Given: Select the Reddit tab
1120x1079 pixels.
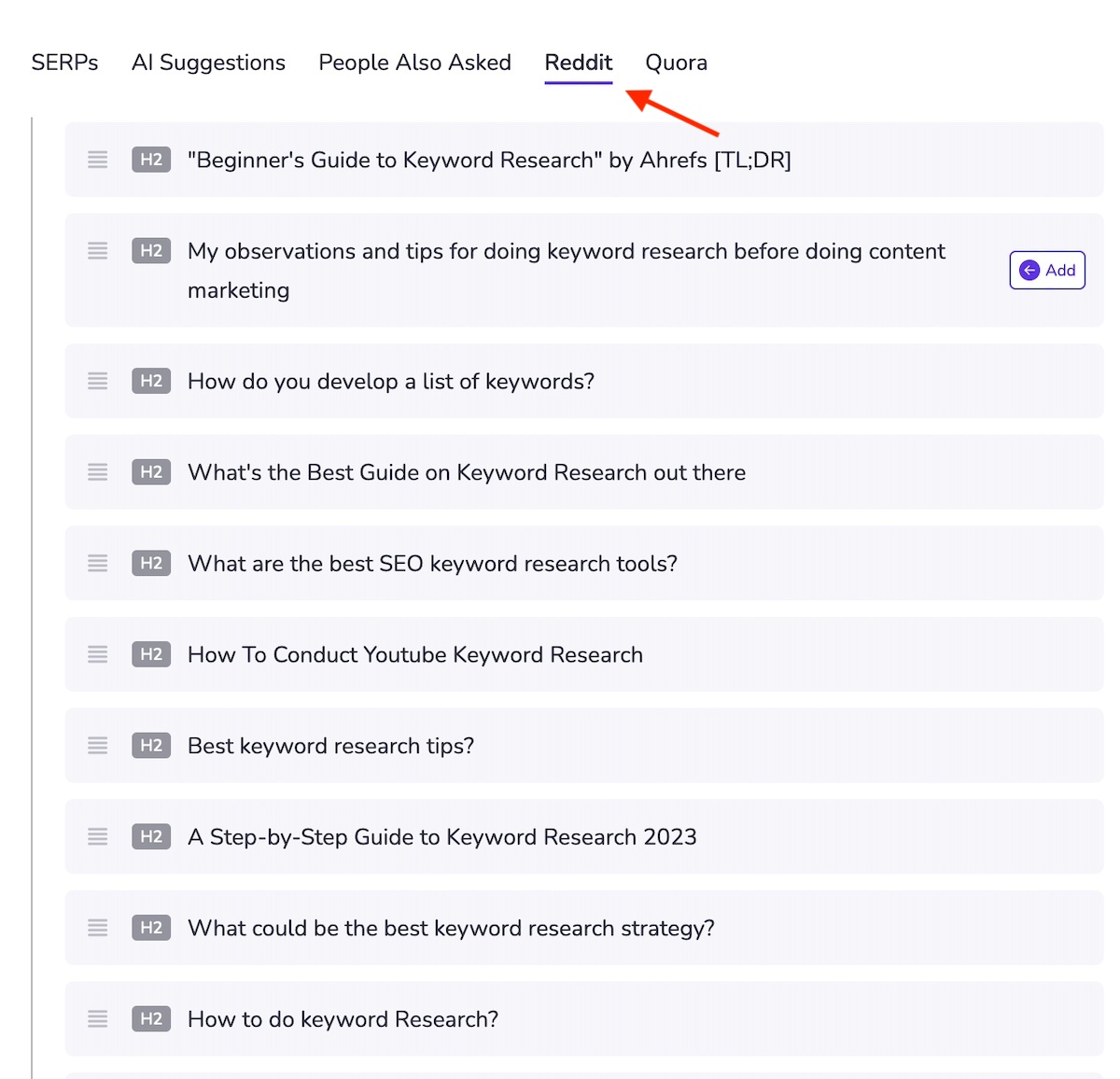Looking at the screenshot, I should (578, 63).
